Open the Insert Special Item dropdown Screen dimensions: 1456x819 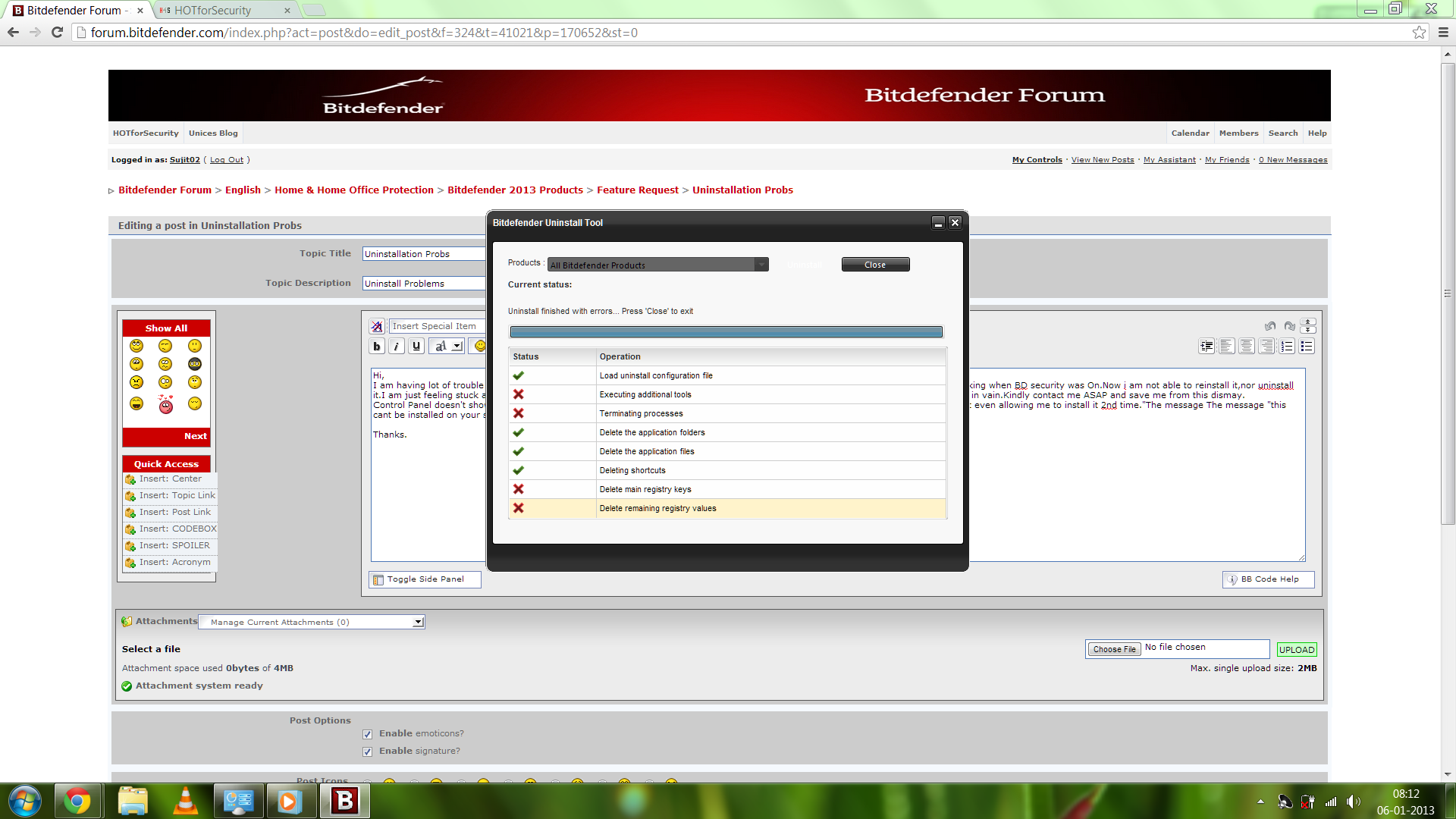click(x=437, y=326)
